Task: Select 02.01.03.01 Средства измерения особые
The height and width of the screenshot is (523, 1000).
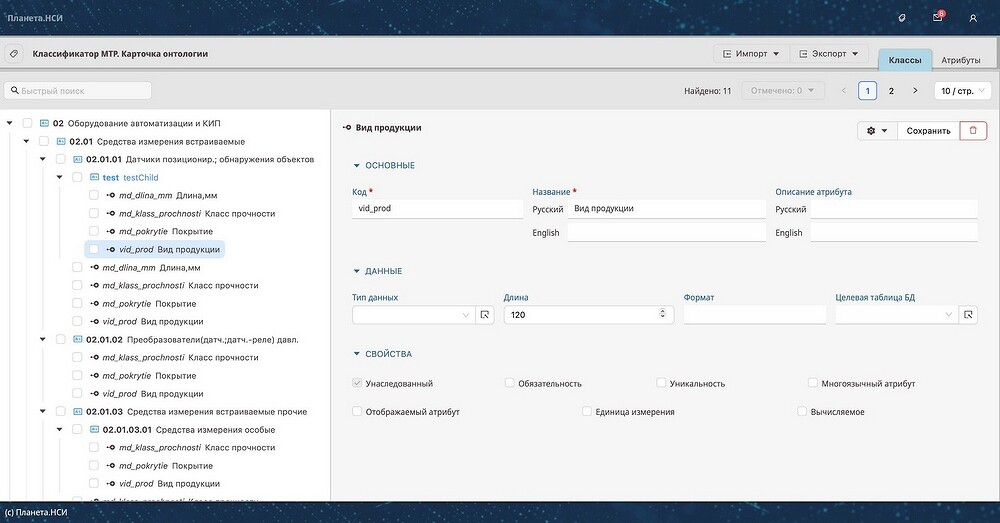Action: click(x=189, y=429)
